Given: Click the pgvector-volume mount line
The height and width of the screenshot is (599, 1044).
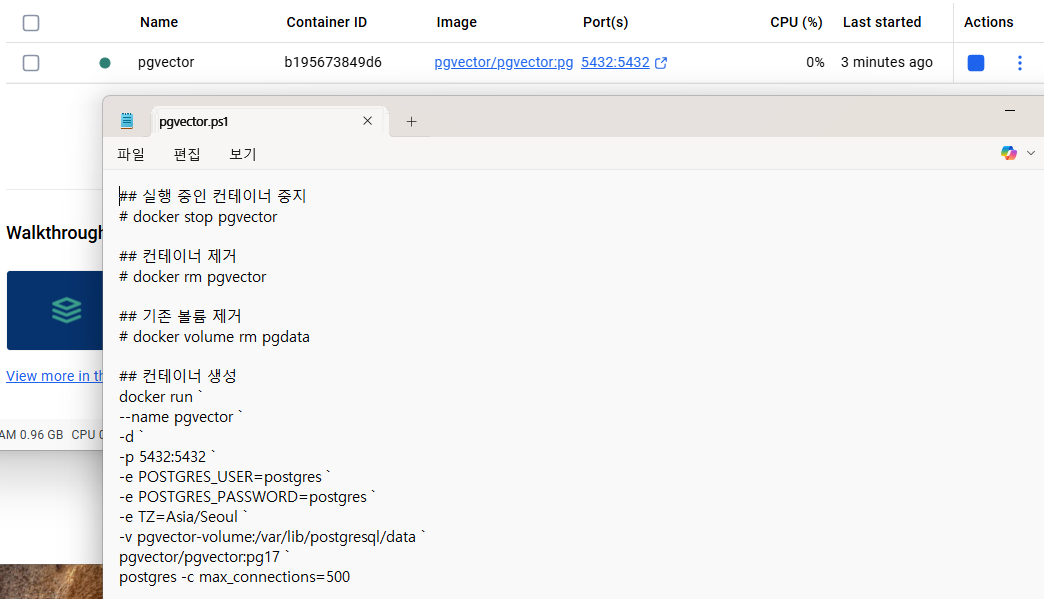Looking at the screenshot, I should click(x=272, y=537).
